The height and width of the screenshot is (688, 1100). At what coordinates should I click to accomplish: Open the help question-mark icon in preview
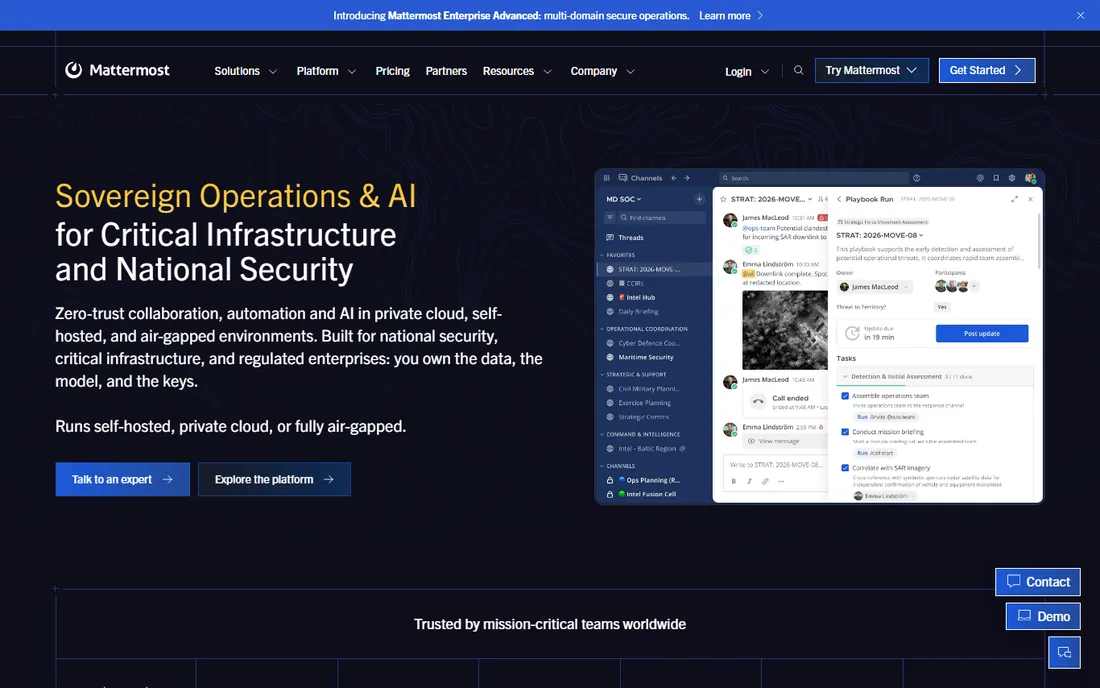tap(917, 178)
